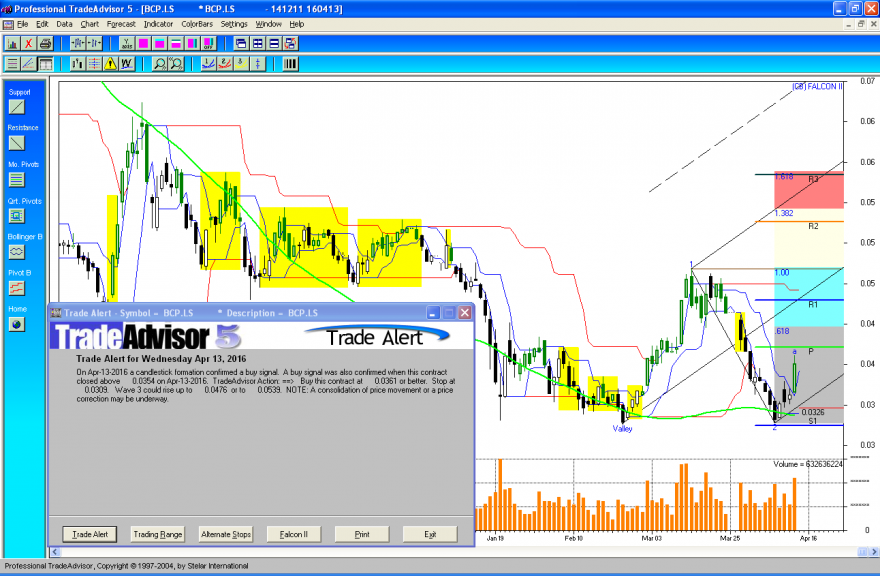
Task: Toggle Pivot B in the sidebar
Action: click(x=17, y=288)
